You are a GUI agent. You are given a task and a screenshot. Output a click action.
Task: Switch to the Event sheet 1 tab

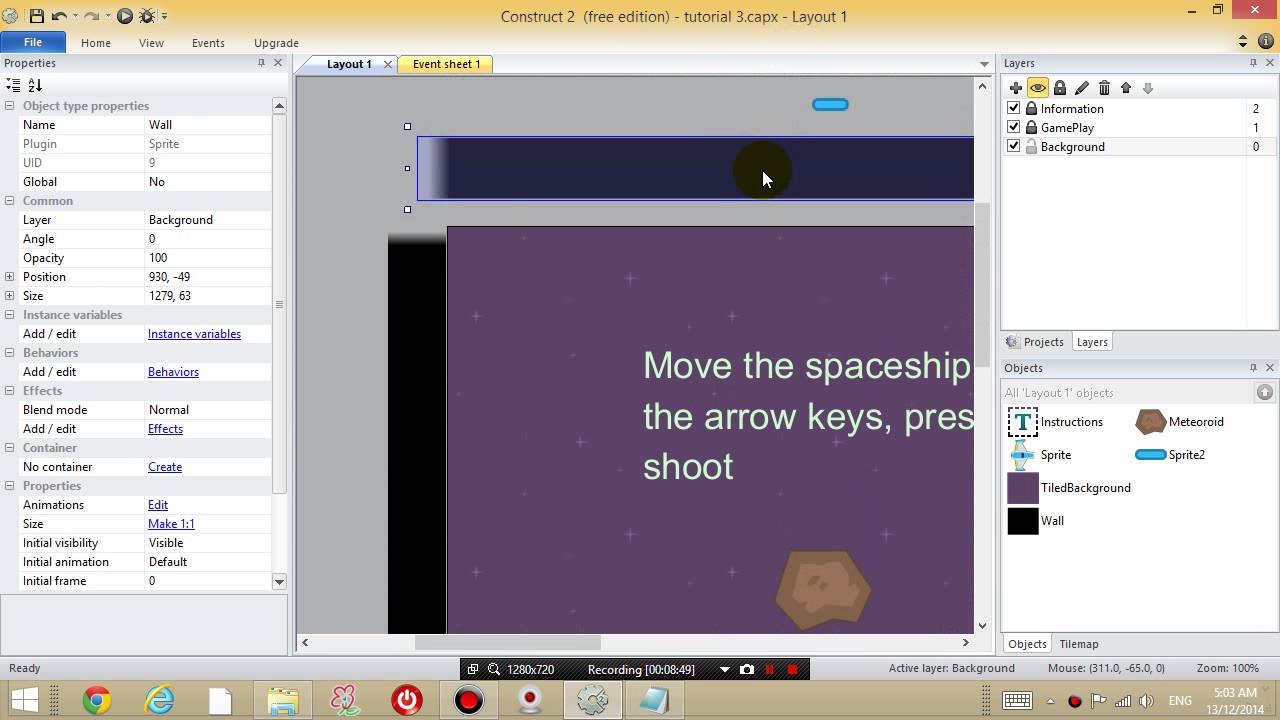pos(446,64)
